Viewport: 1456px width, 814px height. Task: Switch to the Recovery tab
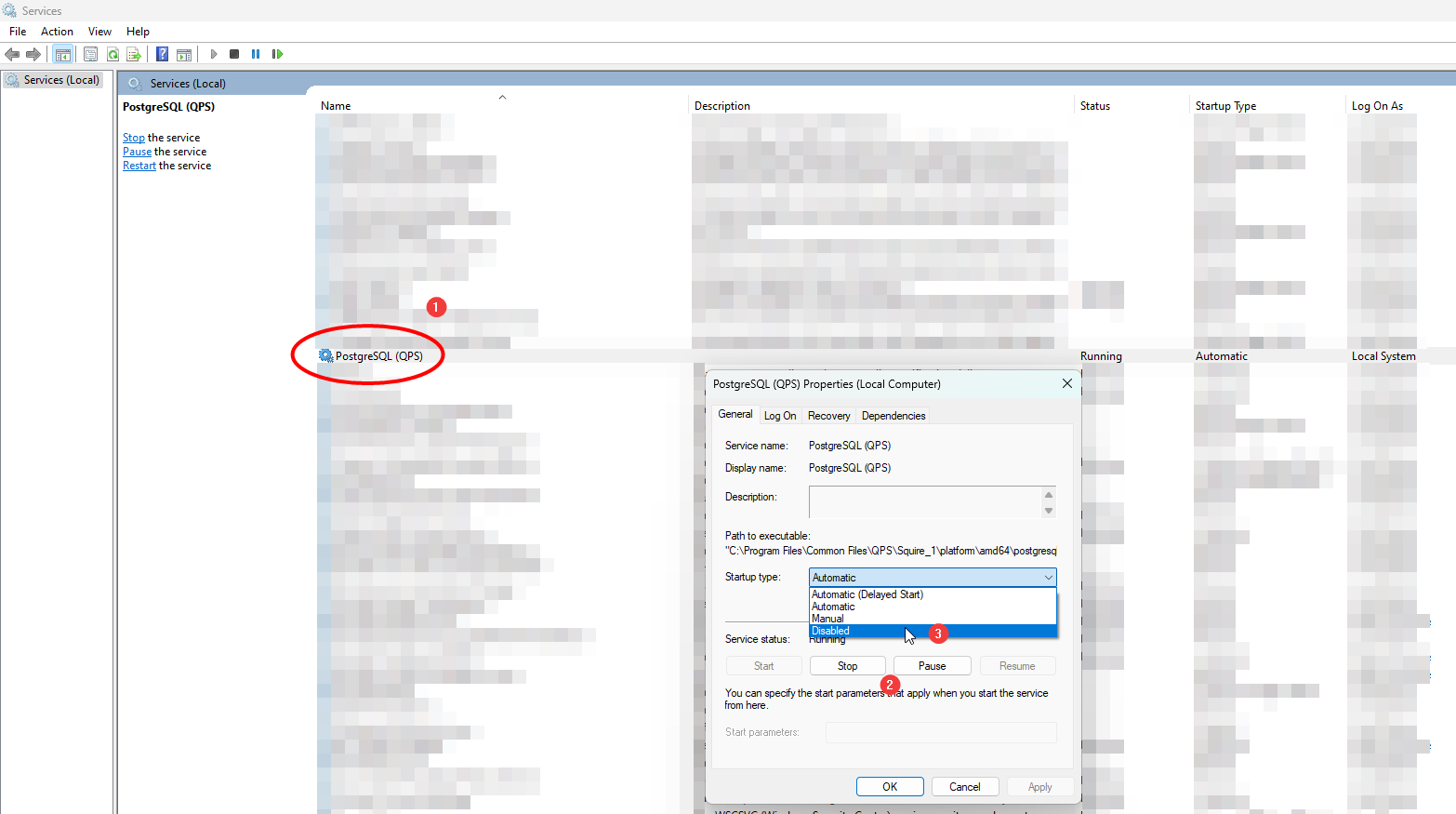coord(828,416)
